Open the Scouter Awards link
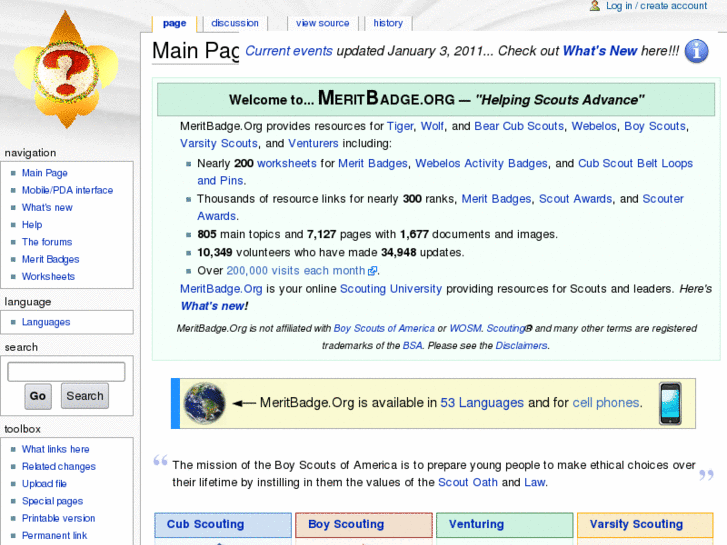727x545 pixels. [440, 207]
